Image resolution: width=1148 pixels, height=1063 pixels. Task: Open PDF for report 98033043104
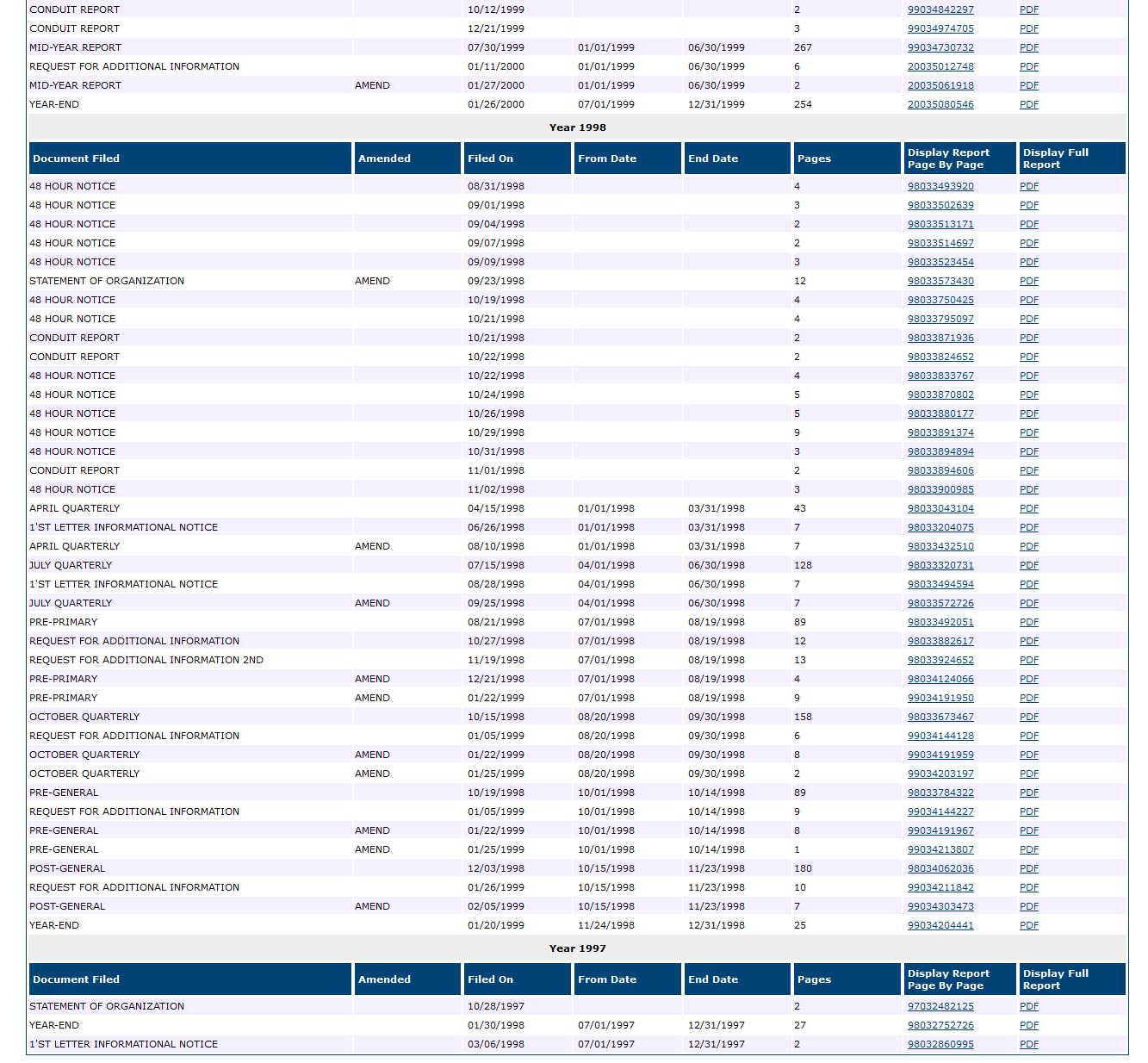1029,508
